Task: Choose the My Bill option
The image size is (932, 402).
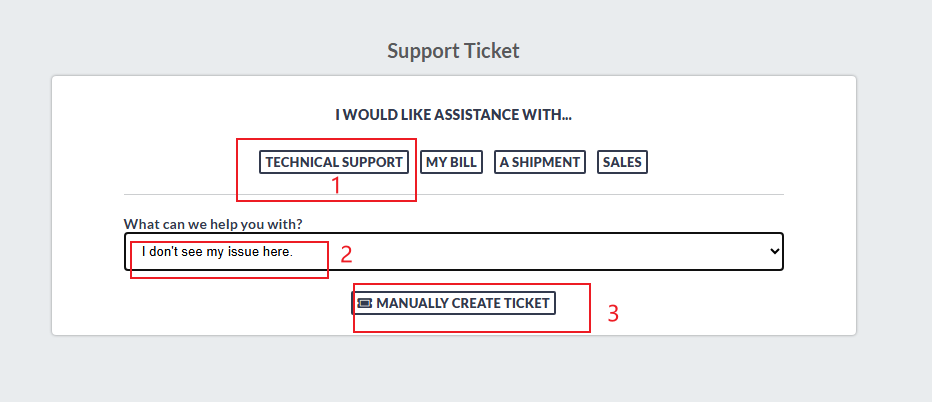Action: (451, 162)
